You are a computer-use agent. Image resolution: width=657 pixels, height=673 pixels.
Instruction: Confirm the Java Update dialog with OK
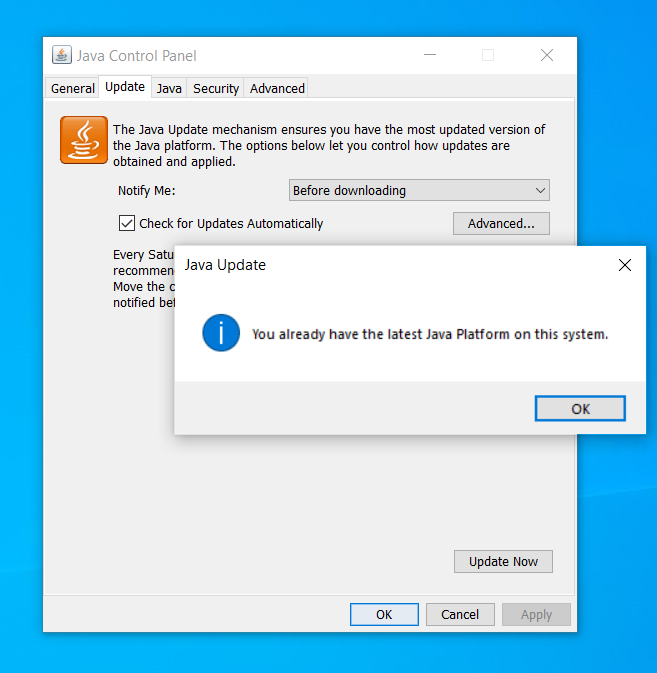coord(580,409)
